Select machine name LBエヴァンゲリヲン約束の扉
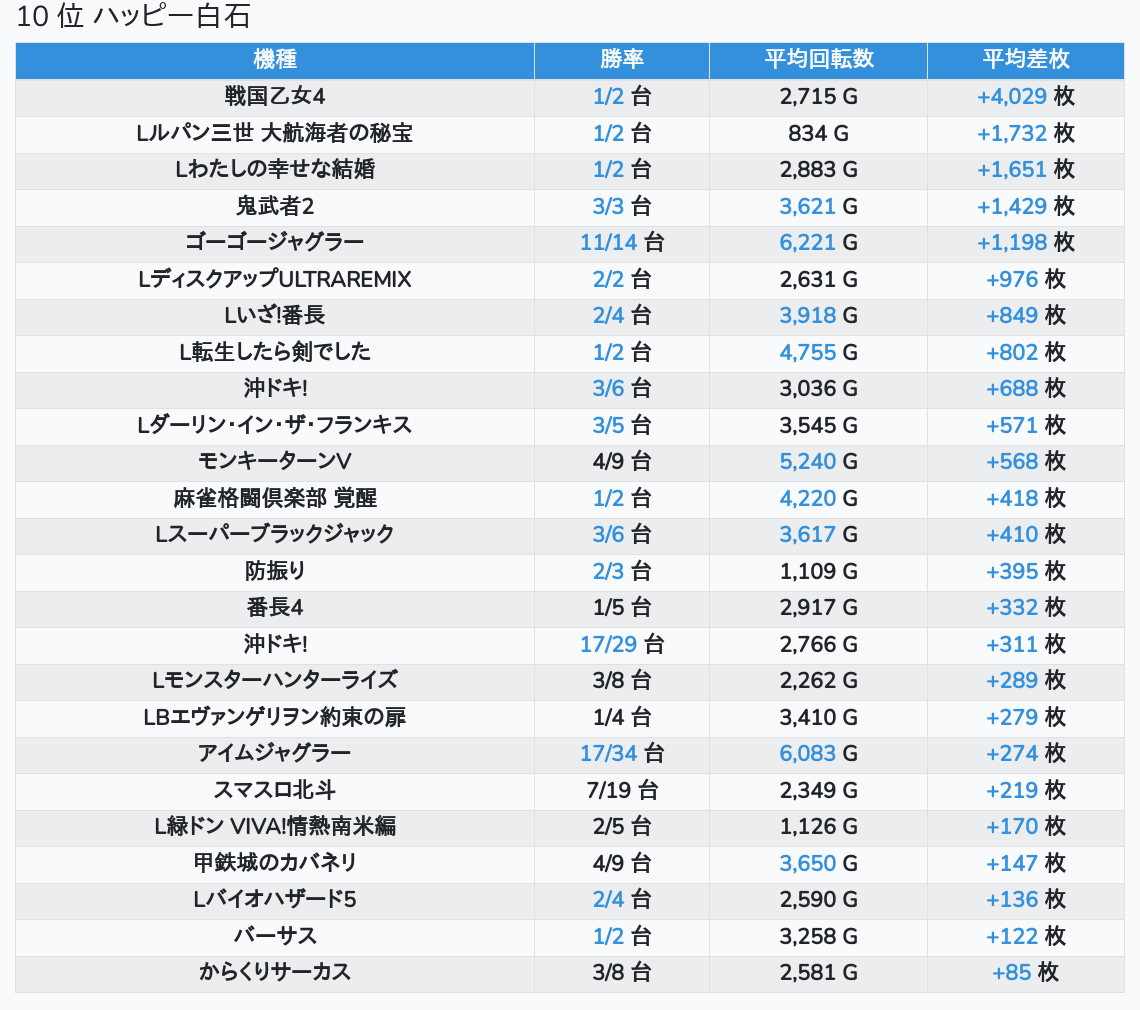The image size is (1140, 1010). 275,717
